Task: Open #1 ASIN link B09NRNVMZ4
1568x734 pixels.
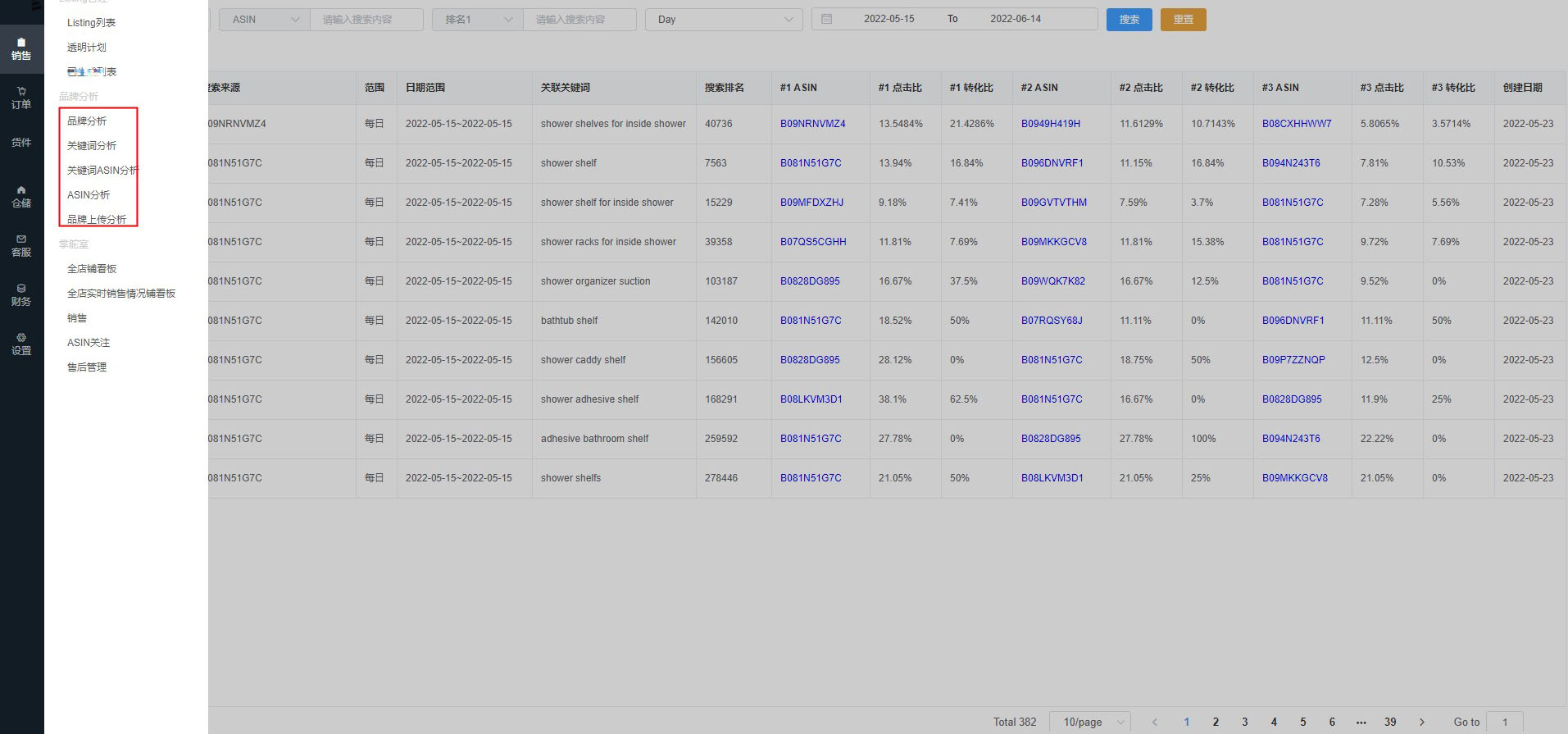Action: (813, 124)
